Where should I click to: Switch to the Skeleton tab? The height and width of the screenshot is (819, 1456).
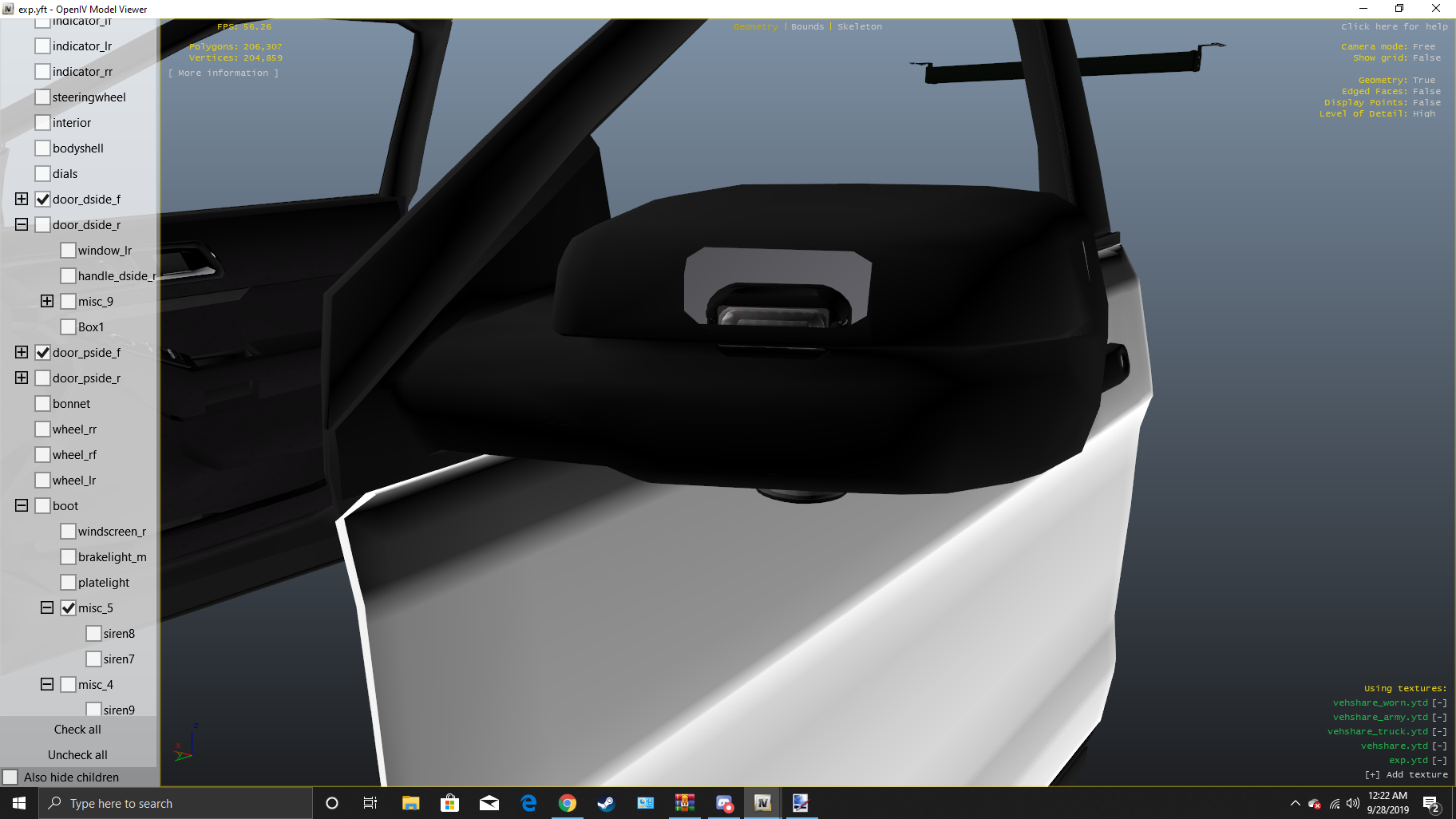point(860,27)
